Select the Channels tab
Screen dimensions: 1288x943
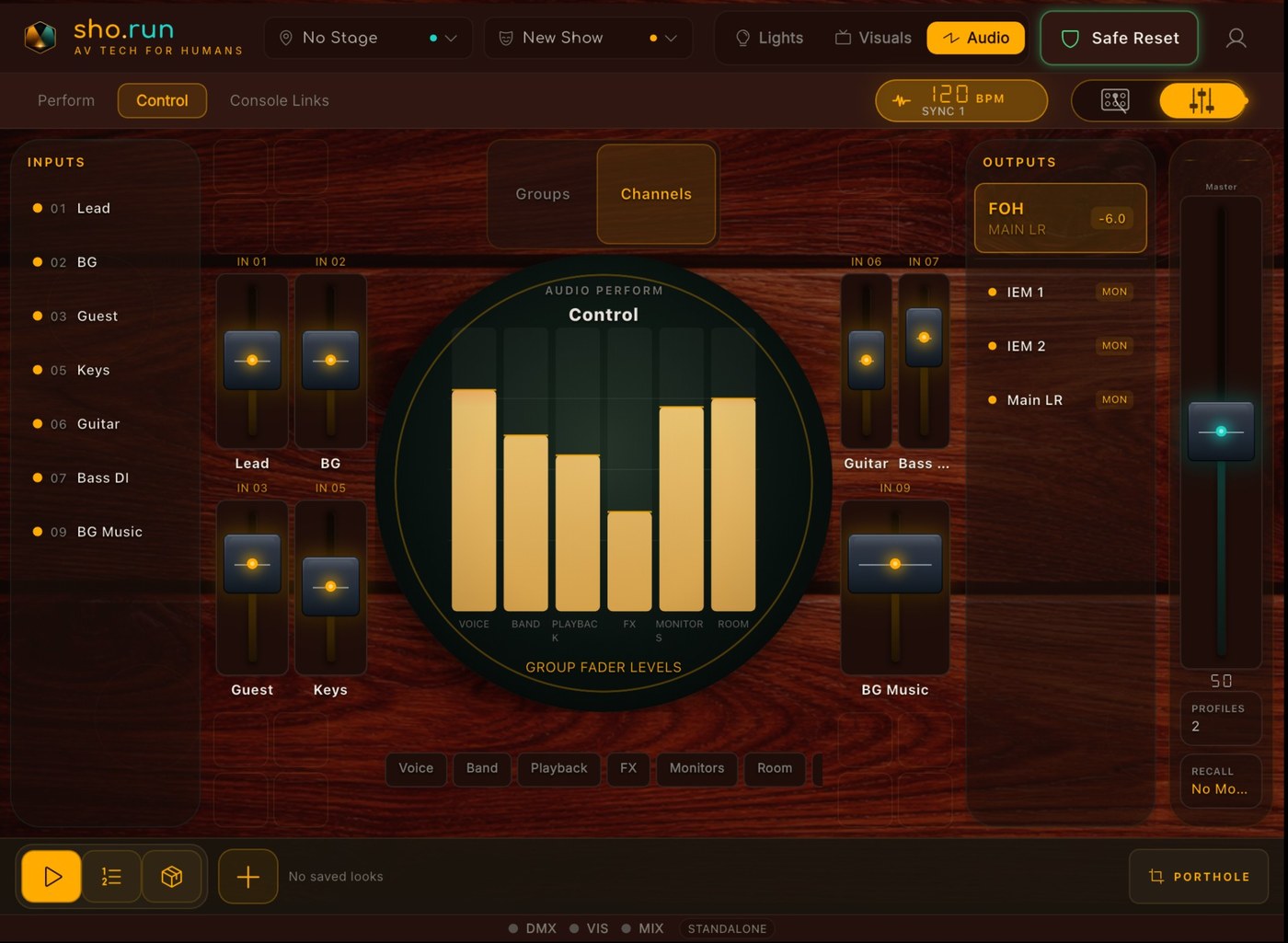[x=656, y=194]
